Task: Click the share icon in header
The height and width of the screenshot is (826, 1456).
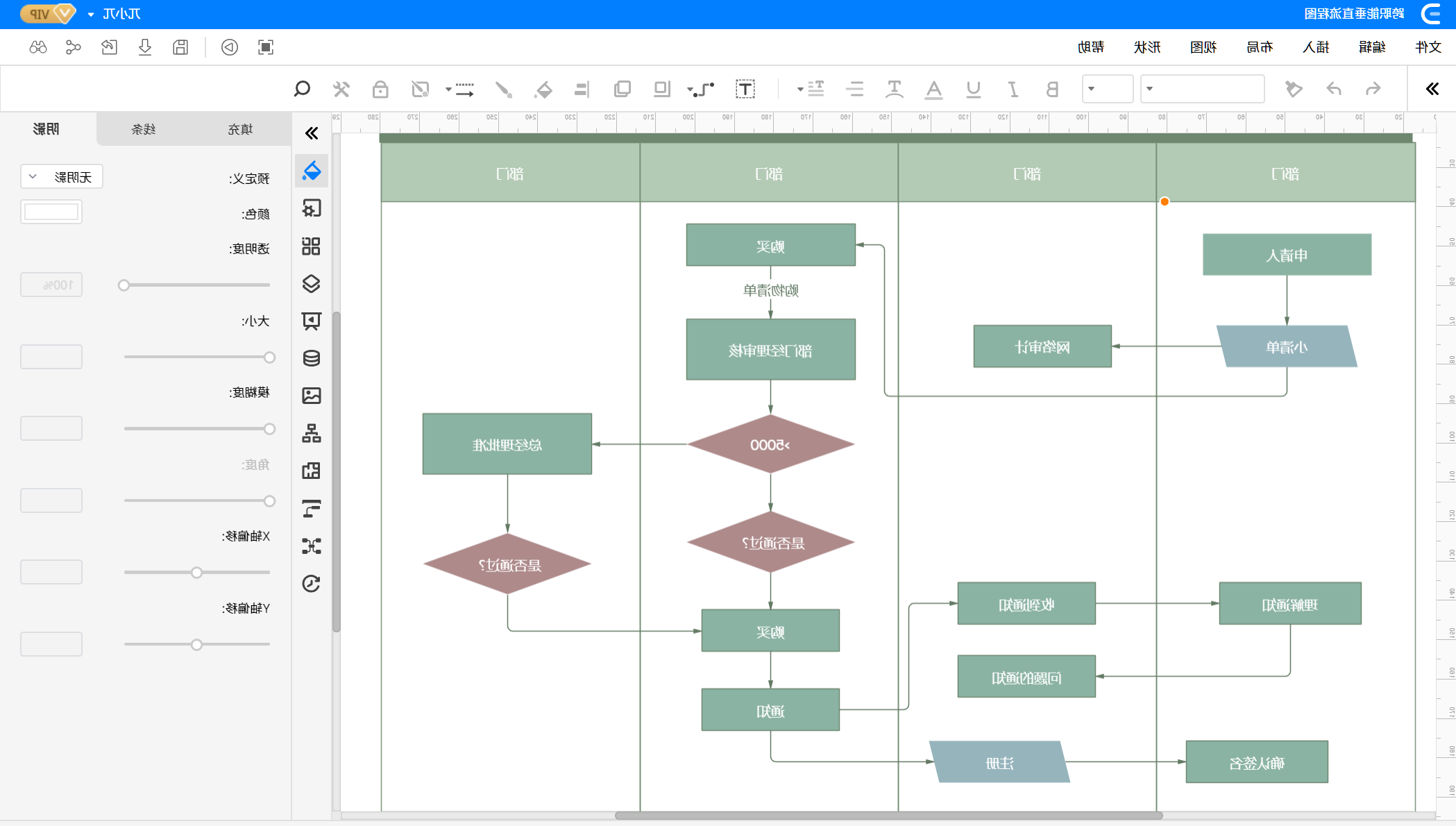Action: tap(73, 47)
